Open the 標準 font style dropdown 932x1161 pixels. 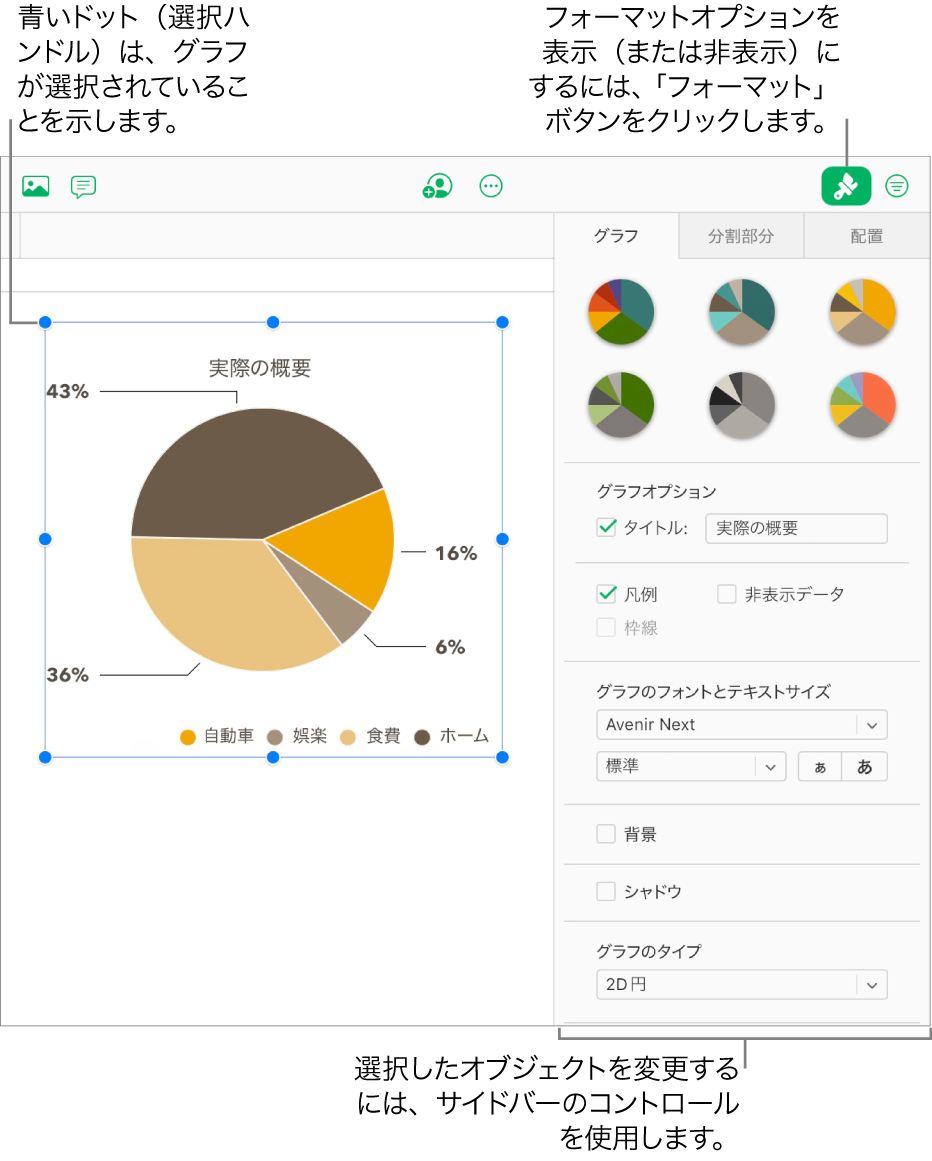pyautogui.click(x=691, y=766)
